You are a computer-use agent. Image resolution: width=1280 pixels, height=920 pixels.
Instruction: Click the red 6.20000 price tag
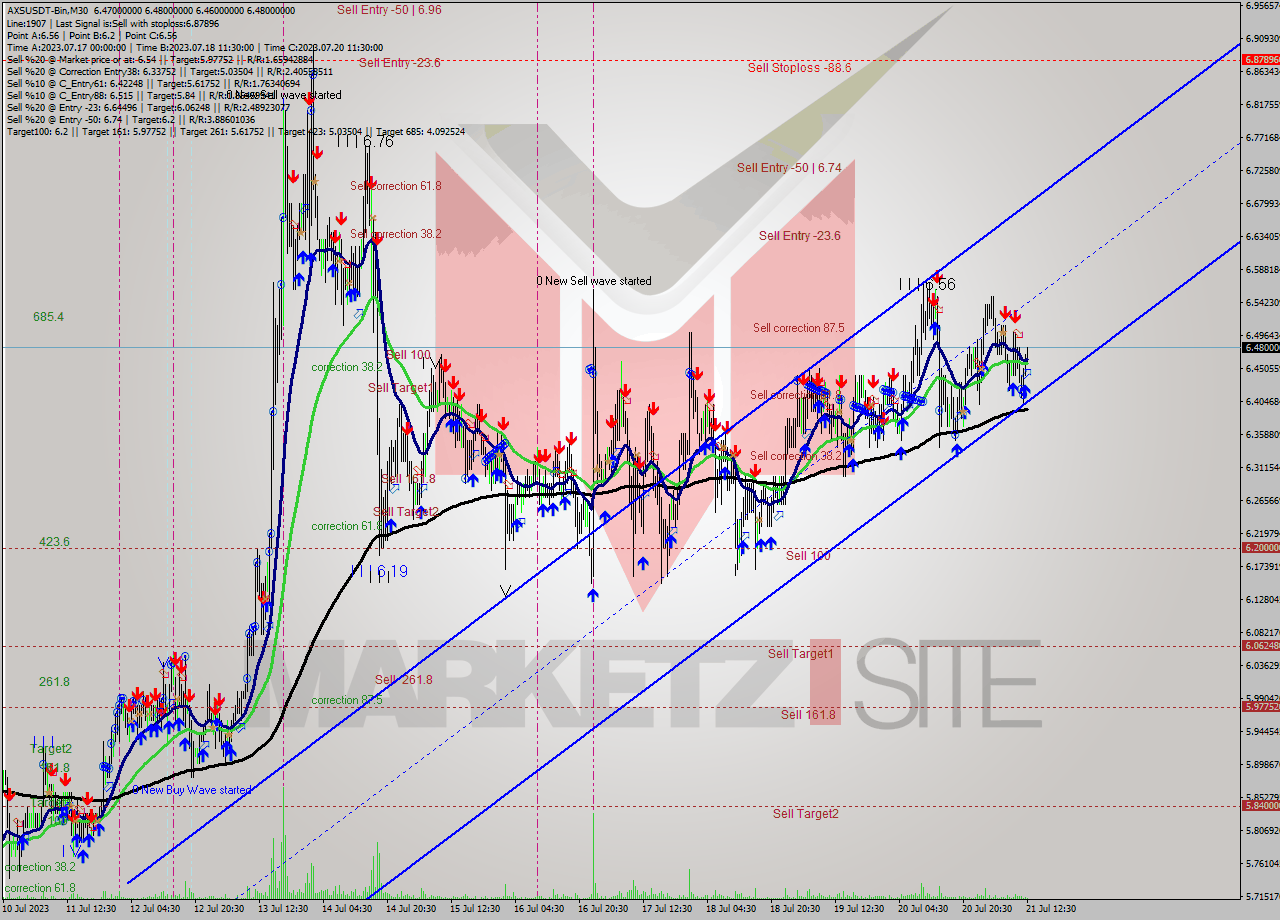point(1261,547)
